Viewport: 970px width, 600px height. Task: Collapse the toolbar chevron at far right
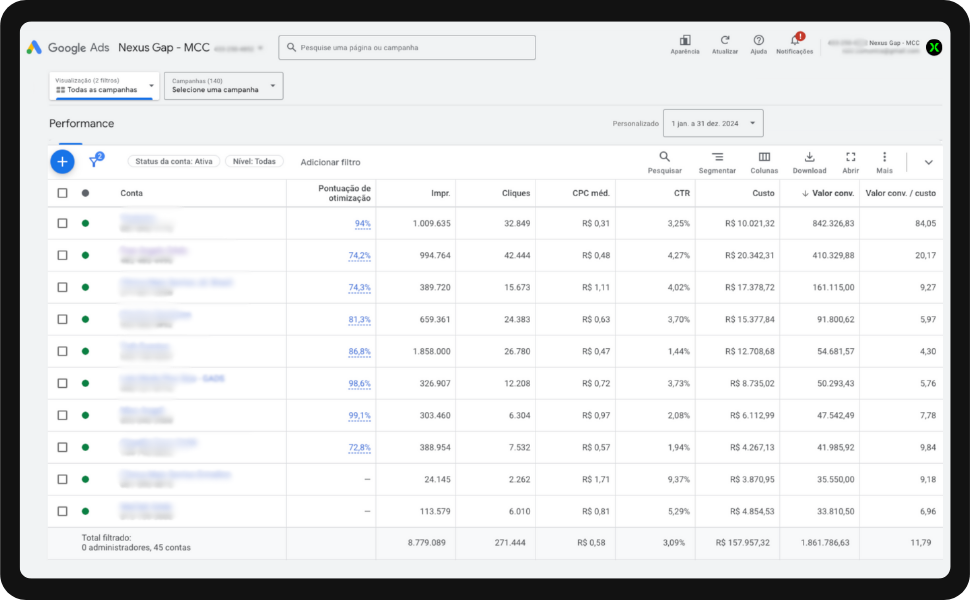[x=928, y=162]
